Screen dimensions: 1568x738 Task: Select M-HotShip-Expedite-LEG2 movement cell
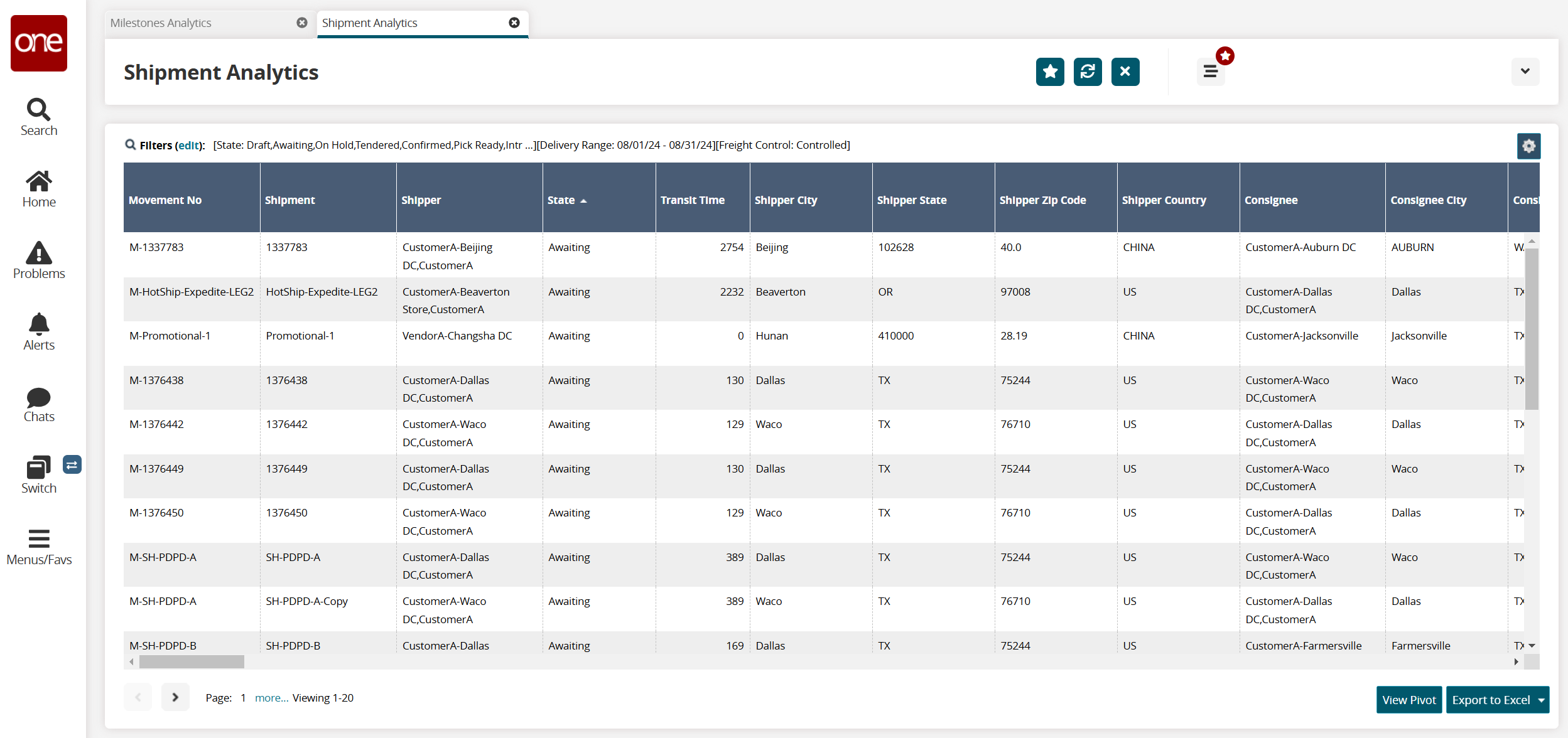tap(192, 299)
